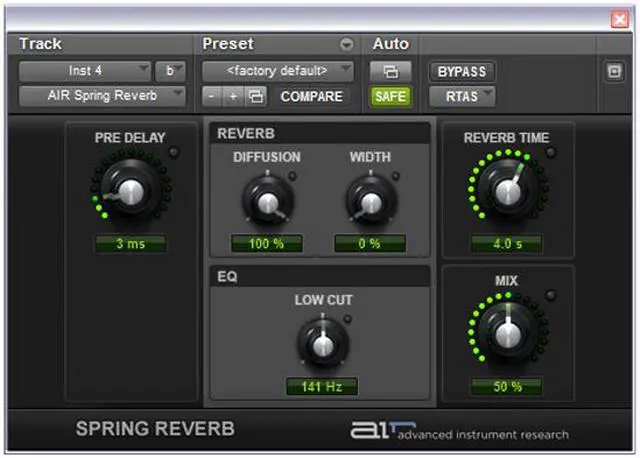Image resolution: width=640 pixels, height=458 pixels.
Task: Click the preset settings copy icon beside plus
Action: pos(256,96)
